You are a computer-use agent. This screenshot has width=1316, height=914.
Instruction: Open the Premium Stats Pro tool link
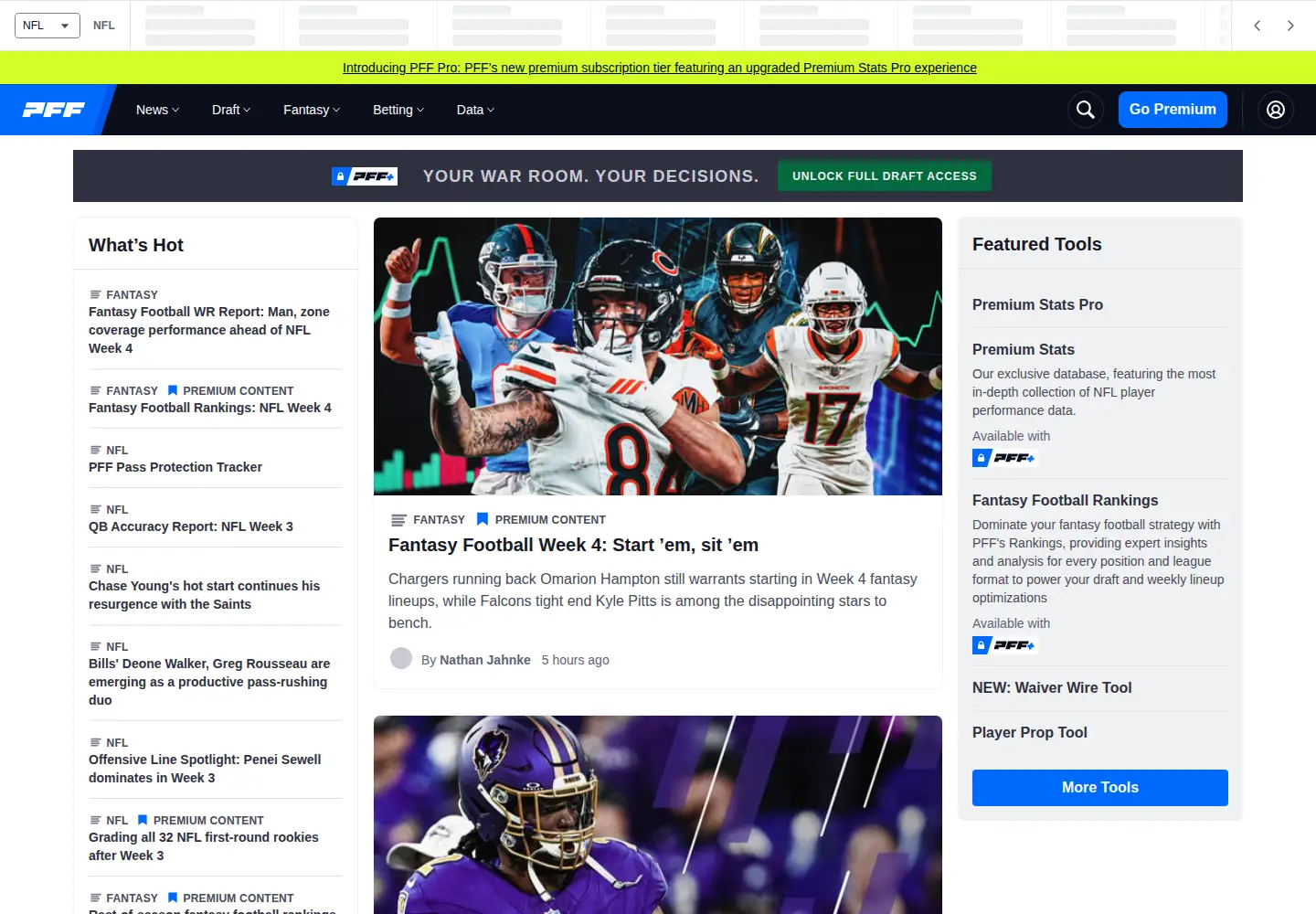point(1037,304)
